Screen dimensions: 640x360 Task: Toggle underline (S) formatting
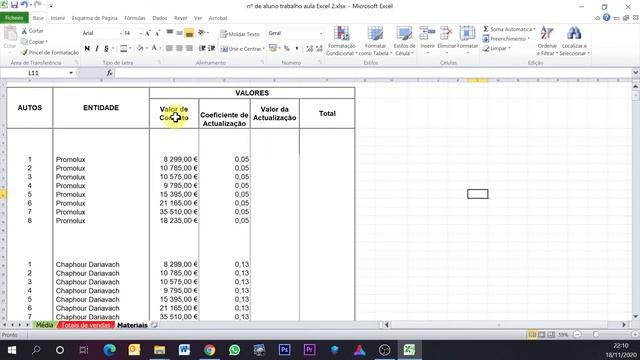[x=107, y=49]
